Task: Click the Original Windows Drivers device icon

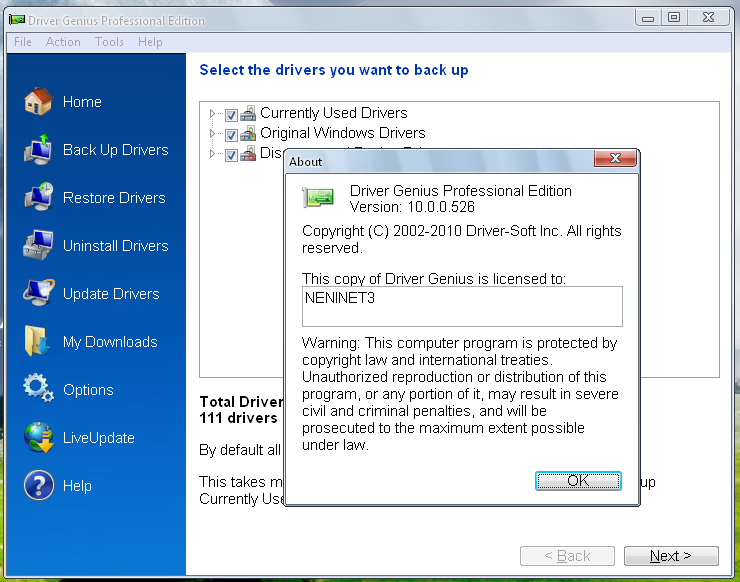Action: coord(248,134)
